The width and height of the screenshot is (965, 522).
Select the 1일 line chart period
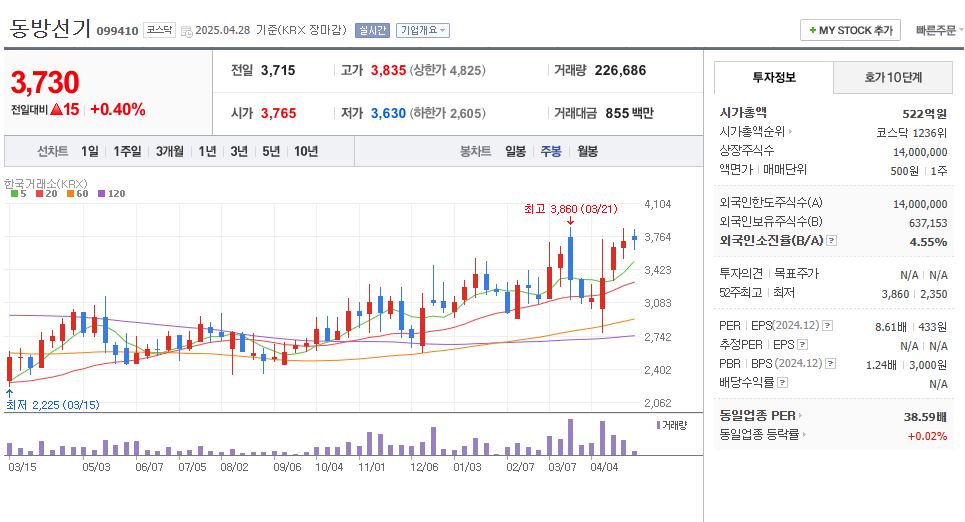(90, 151)
